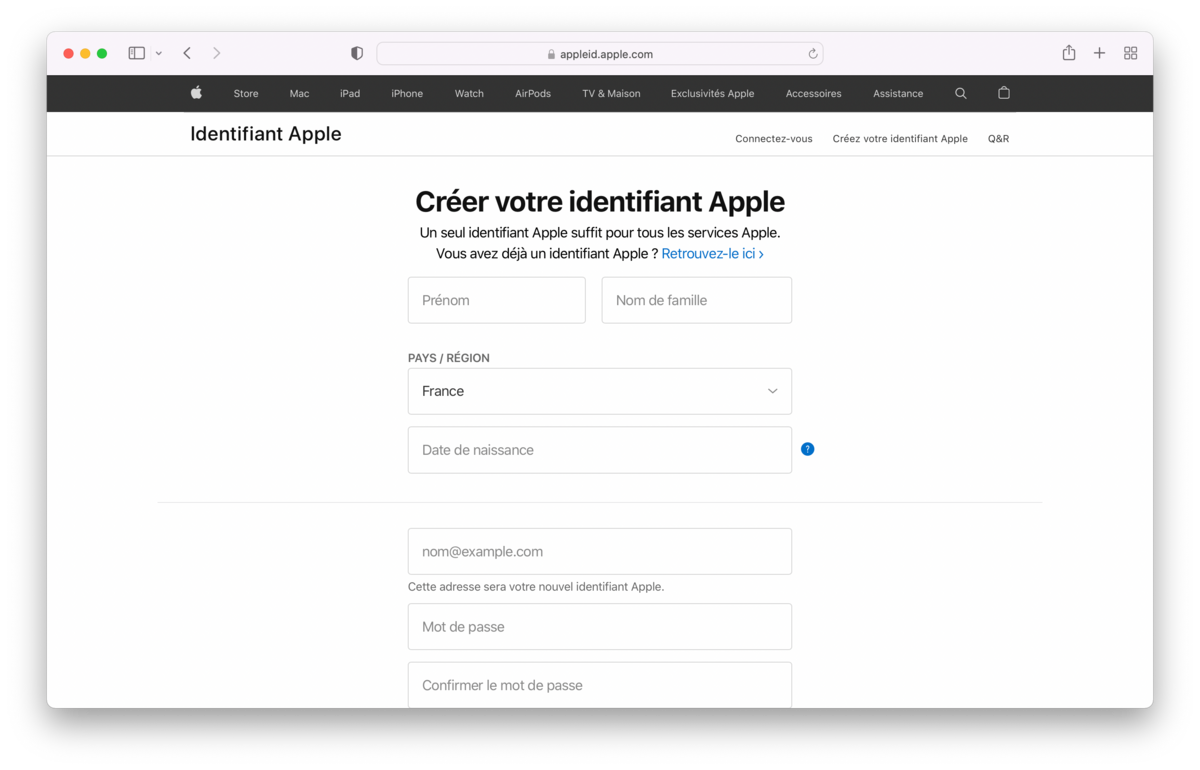Click the 'Connectez-vous' link

point(774,139)
